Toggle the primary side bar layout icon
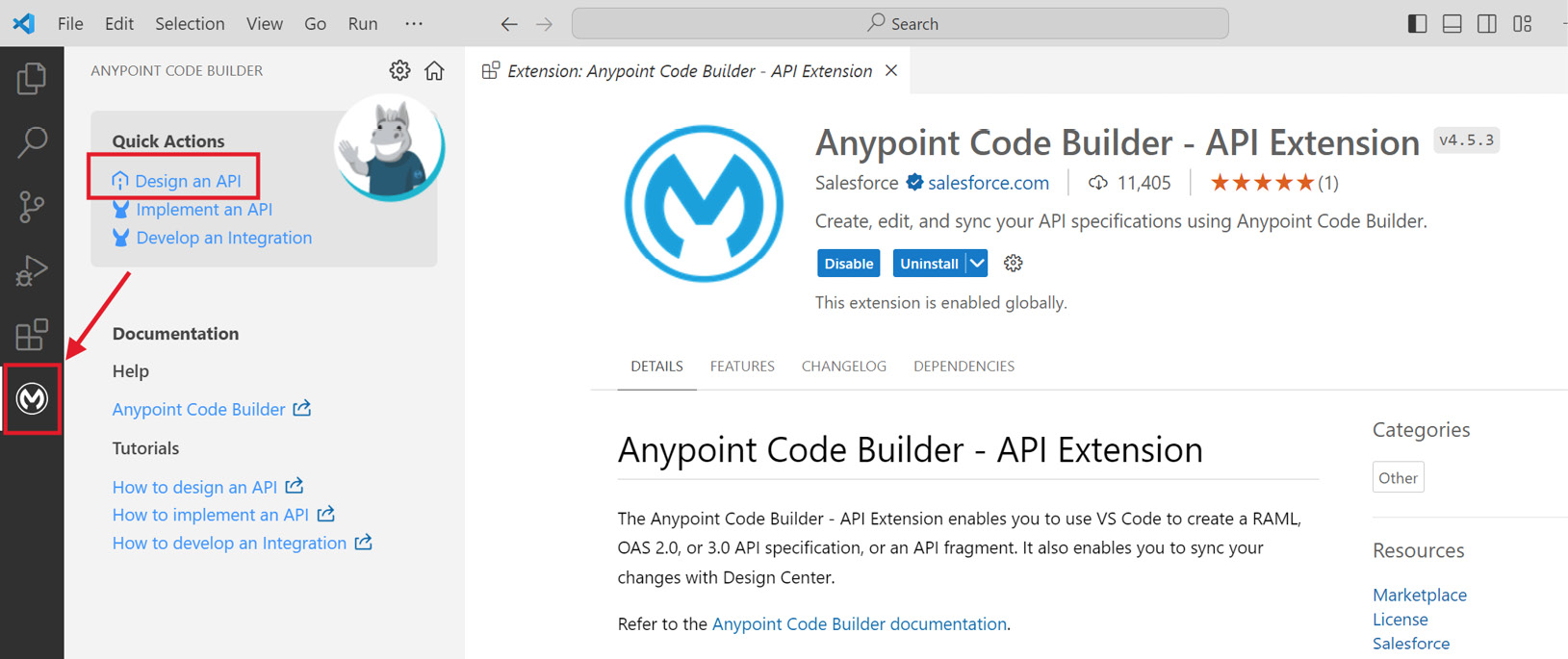The image size is (1568, 659). click(1417, 24)
